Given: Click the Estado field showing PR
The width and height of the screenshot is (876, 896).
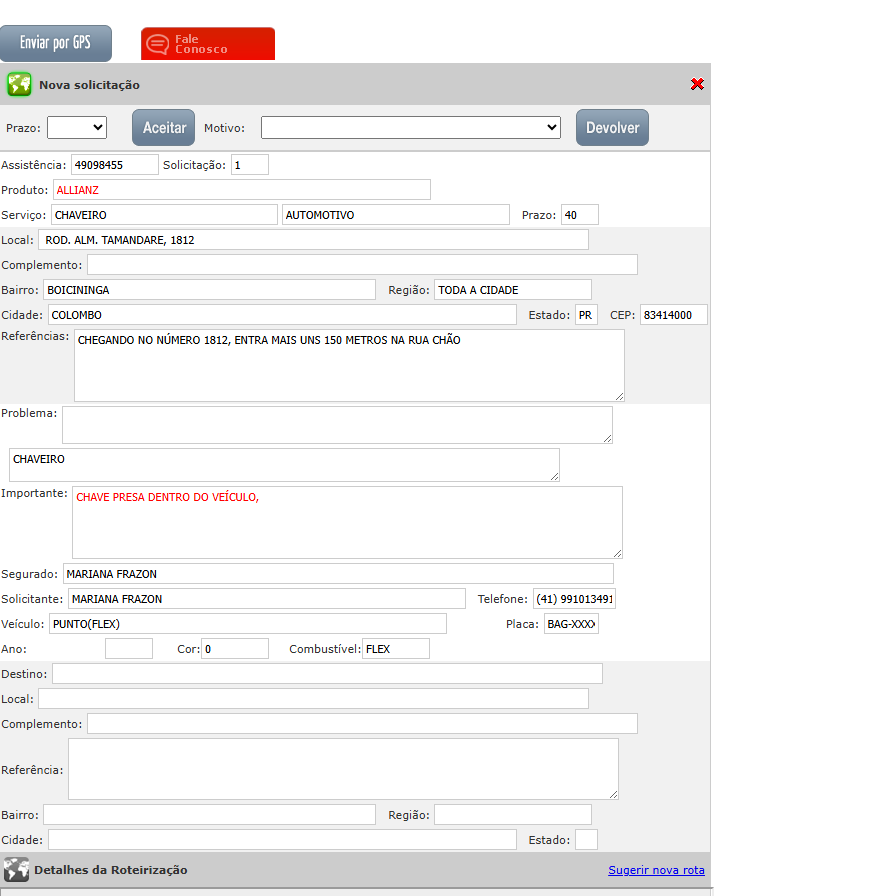Looking at the screenshot, I should [586, 315].
